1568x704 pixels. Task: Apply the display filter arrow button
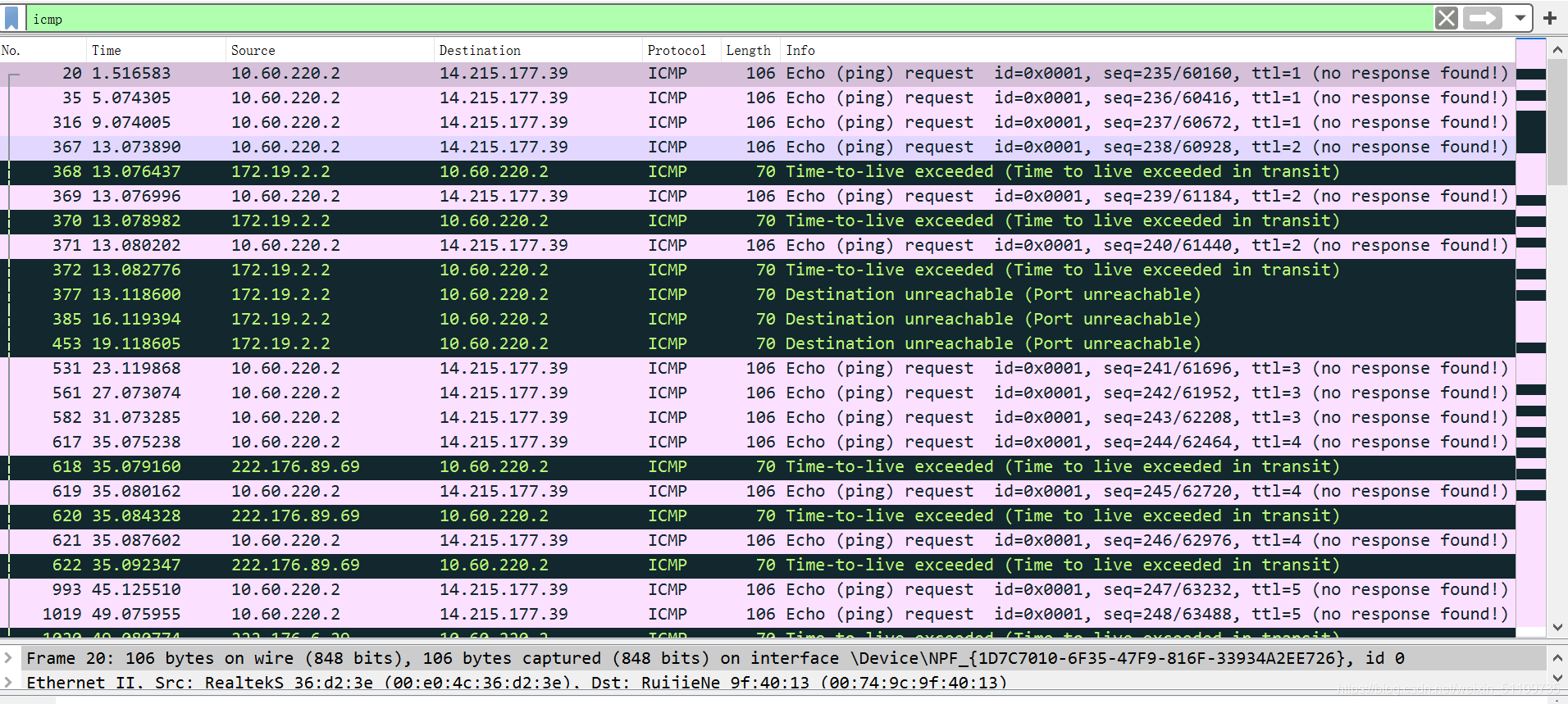click(1483, 18)
